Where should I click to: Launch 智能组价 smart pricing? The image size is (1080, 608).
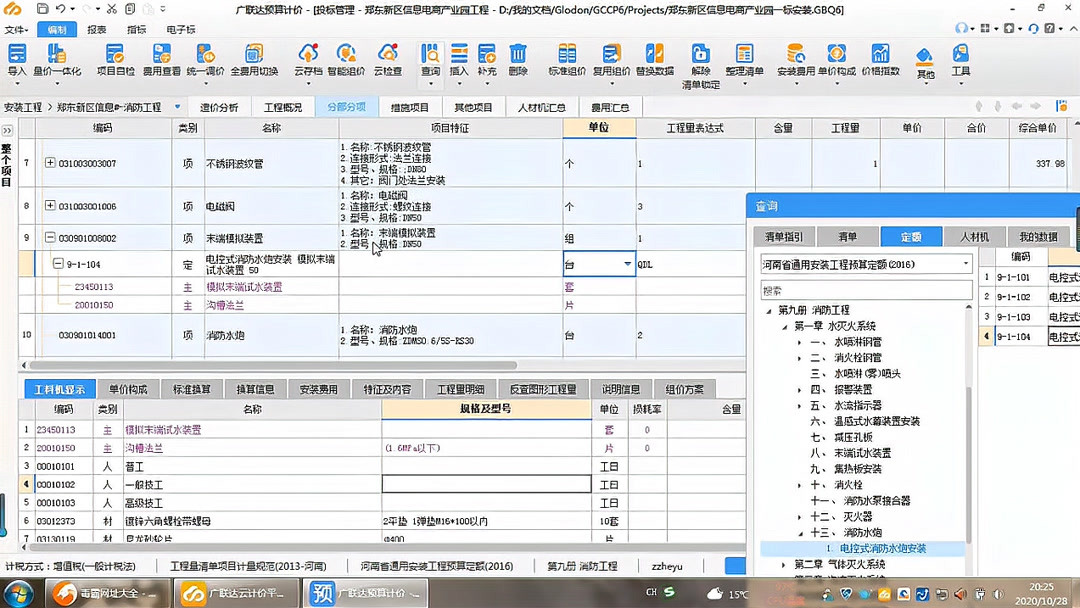(x=345, y=55)
